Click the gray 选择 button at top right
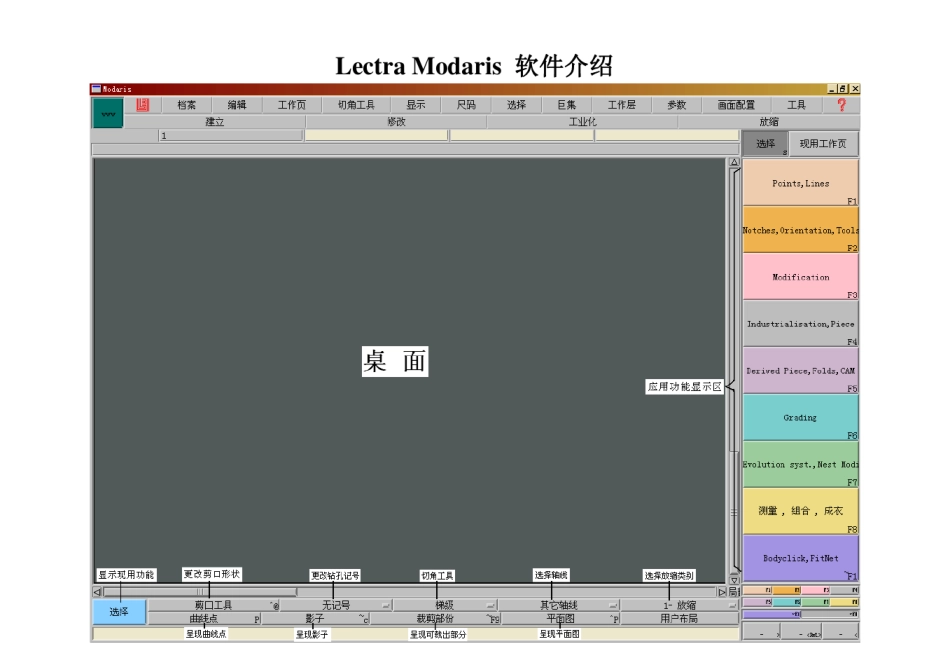This screenshot has width=950, height=672. (x=765, y=144)
